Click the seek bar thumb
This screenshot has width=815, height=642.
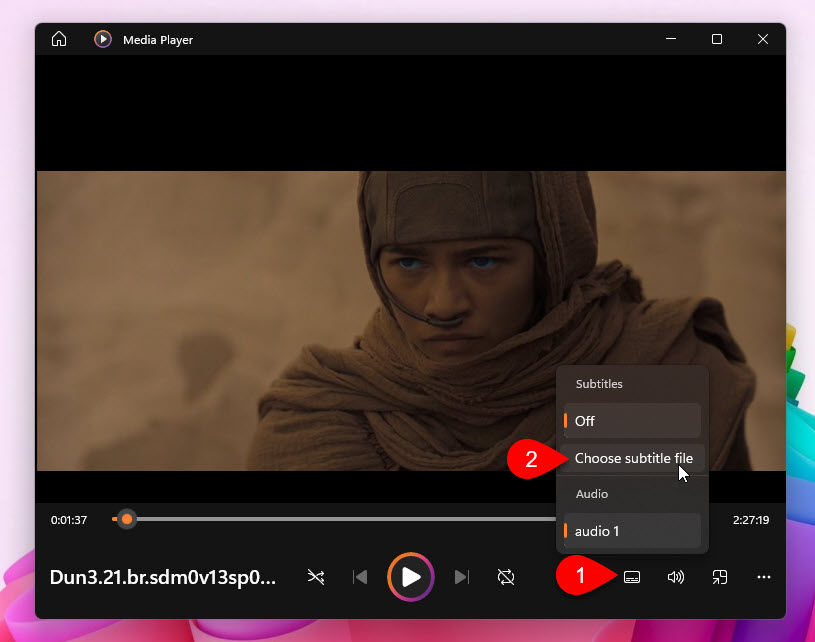click(x=126, y=519)
